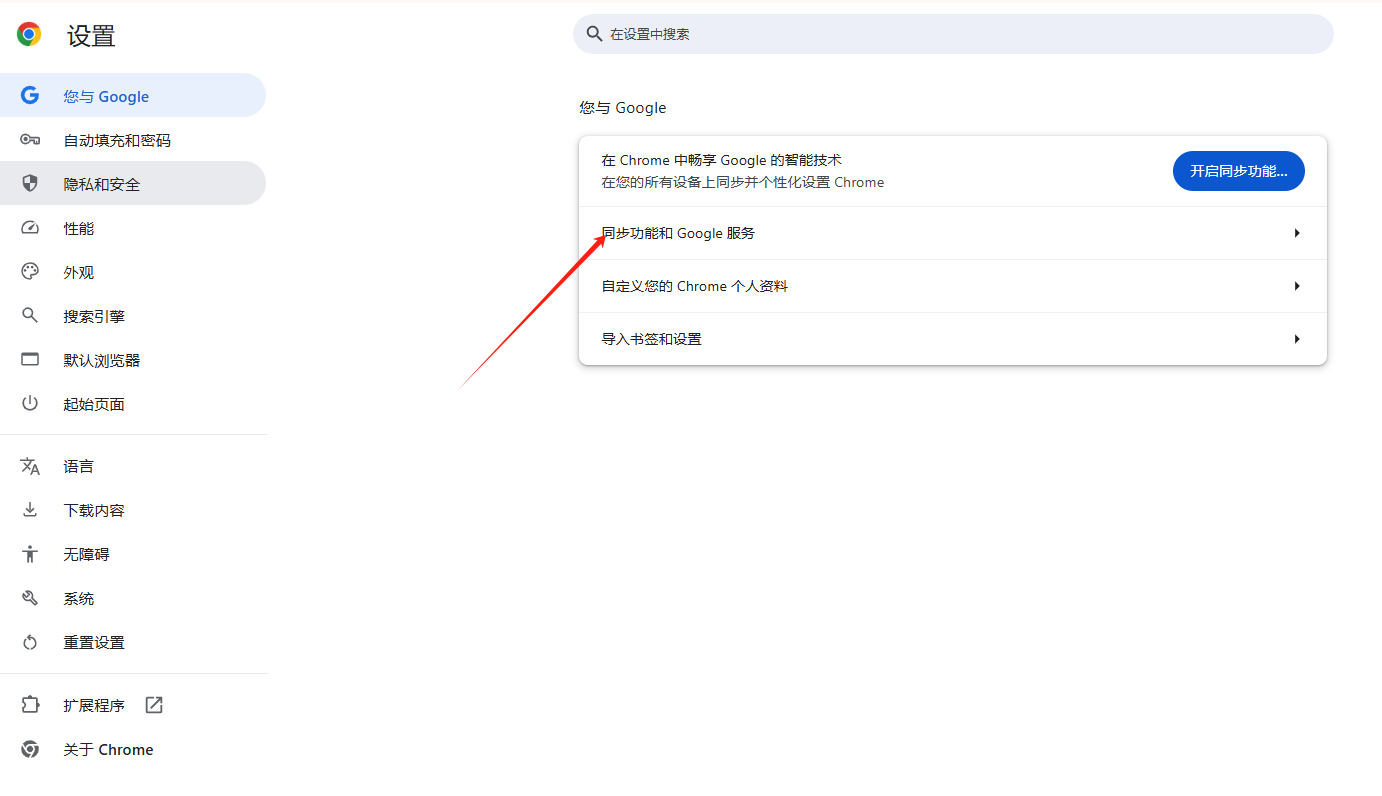Expand arrow for 导入书签和设置
The width and height of the screenshot is (1382, 796).
(x=1297, y=339)
